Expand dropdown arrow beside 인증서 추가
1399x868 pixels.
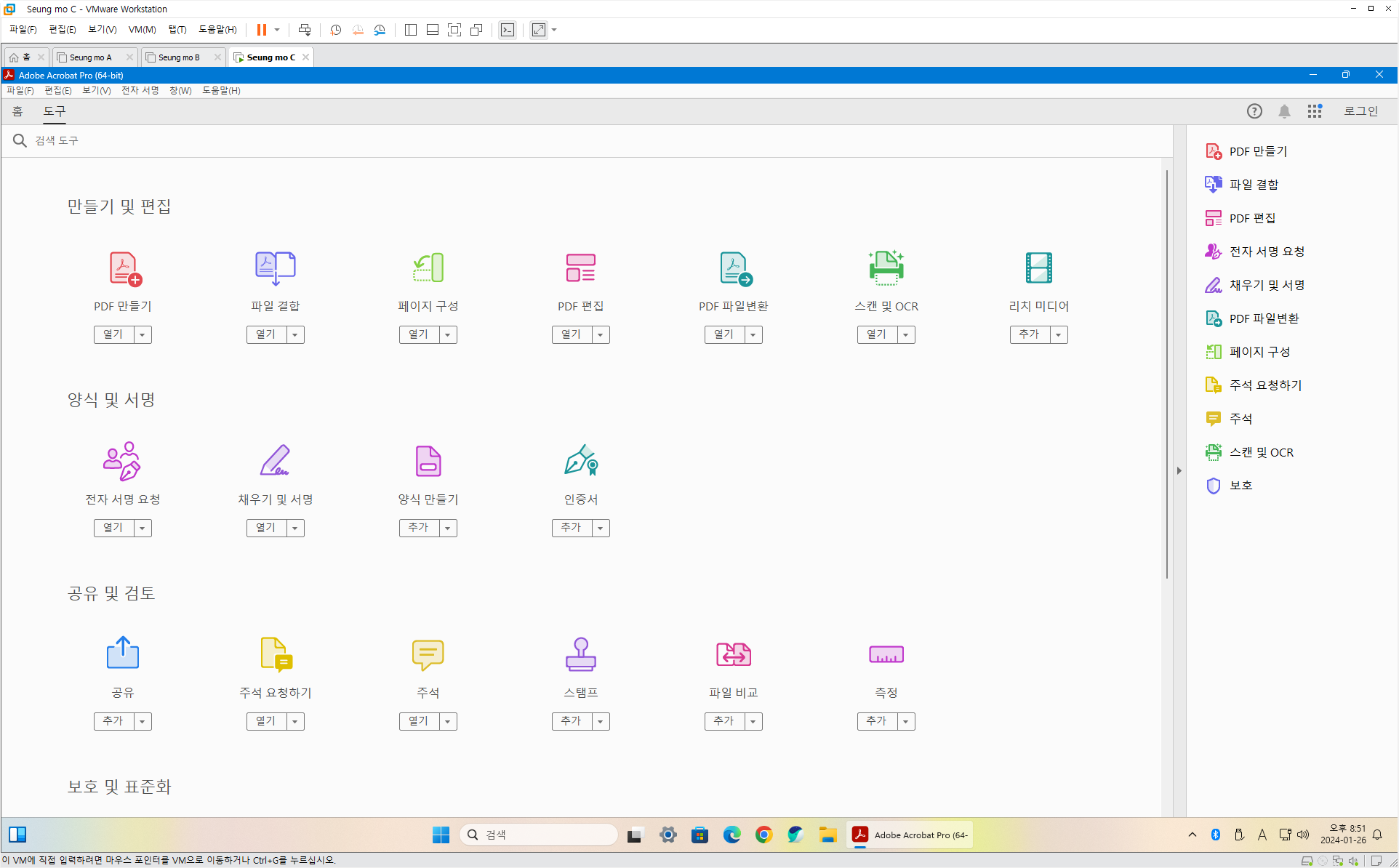tap(601, 528)
